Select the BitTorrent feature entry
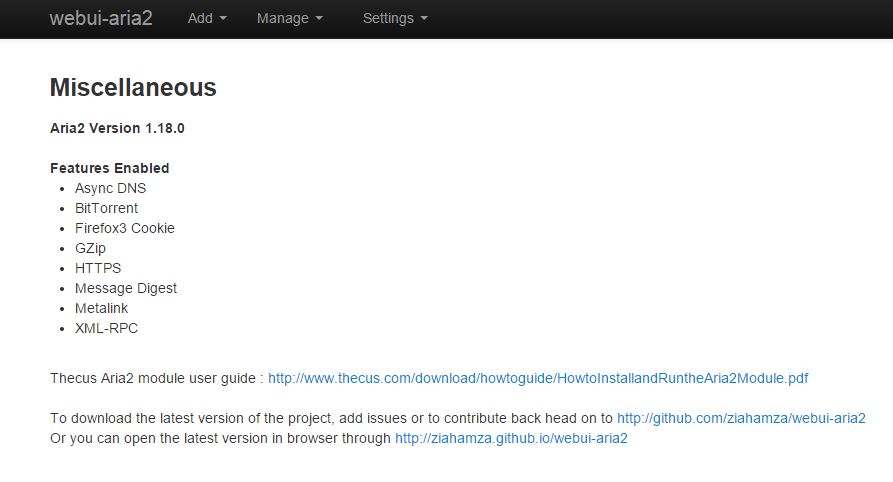Screen dimensions: 893x482 tap(106, 208)
